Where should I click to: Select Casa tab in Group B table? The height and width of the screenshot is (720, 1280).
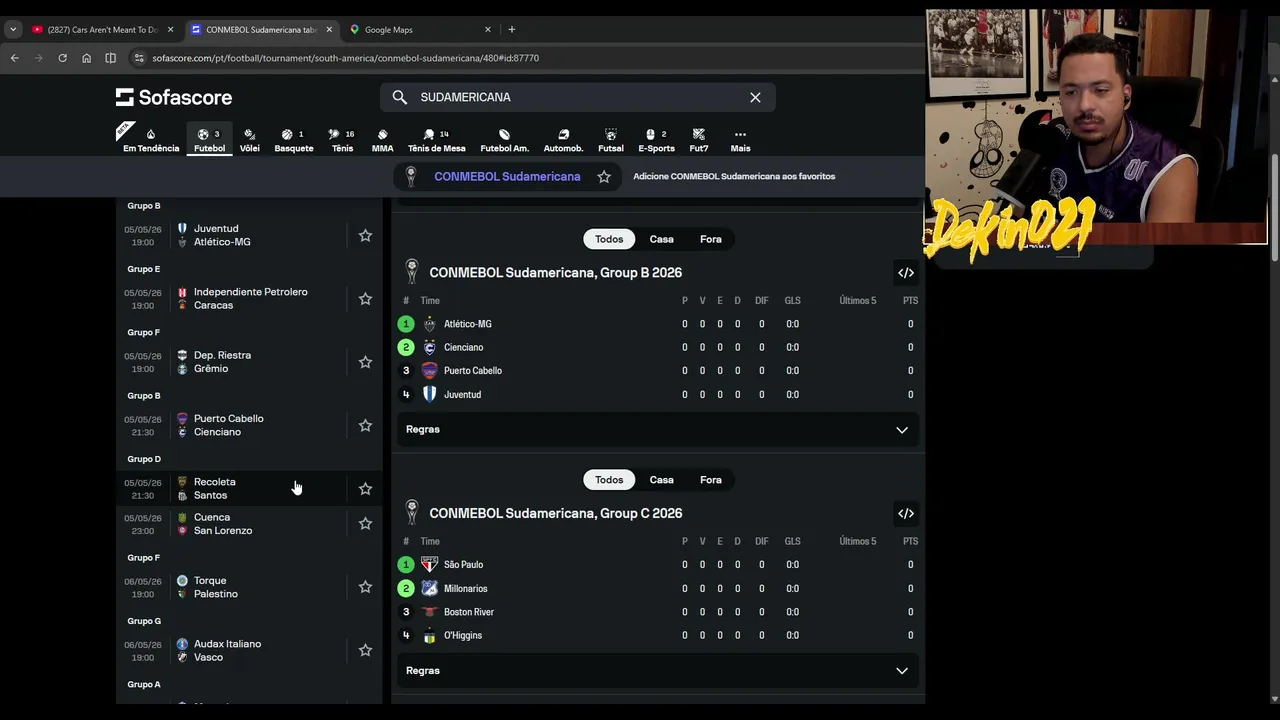(x=661, y=239)
